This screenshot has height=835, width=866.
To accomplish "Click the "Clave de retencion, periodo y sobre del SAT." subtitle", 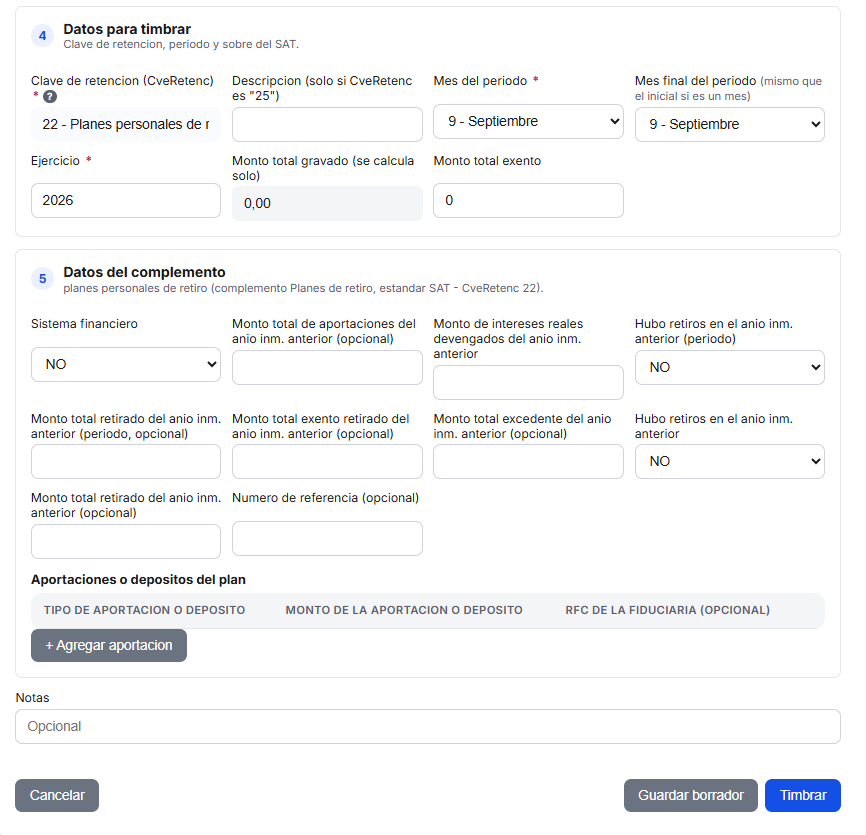I will coord(181,44).
